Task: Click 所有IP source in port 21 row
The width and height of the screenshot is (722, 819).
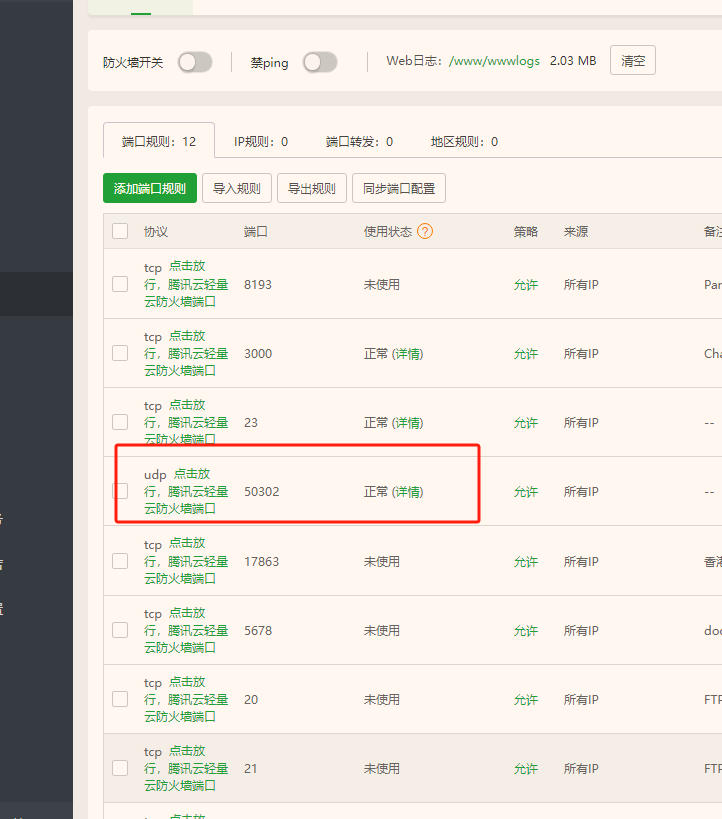Action: click(581, 768)
